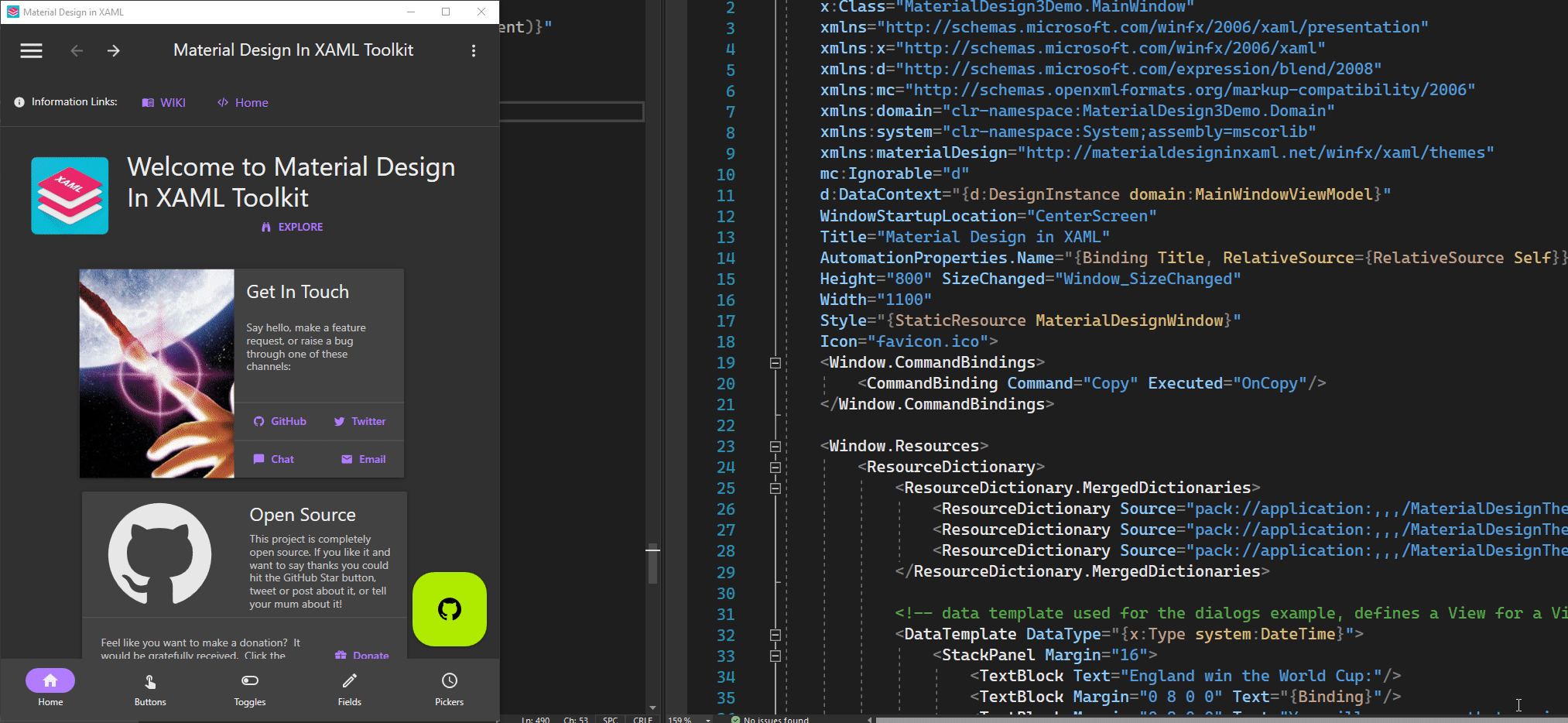Click the app icon in window title bar
Screen dimensions: 1568x723
pyautogui.click(x=12, y=12)
